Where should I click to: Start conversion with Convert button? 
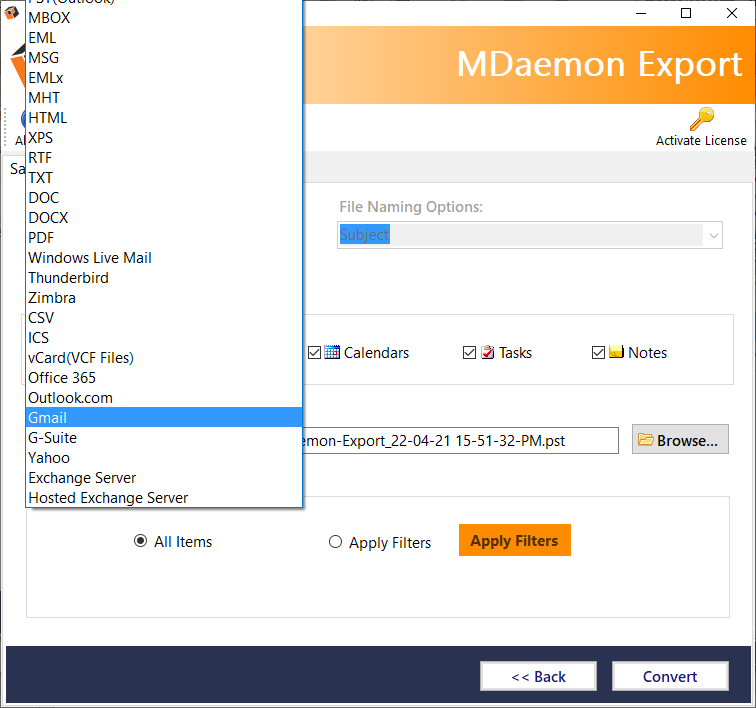point(670,676)
